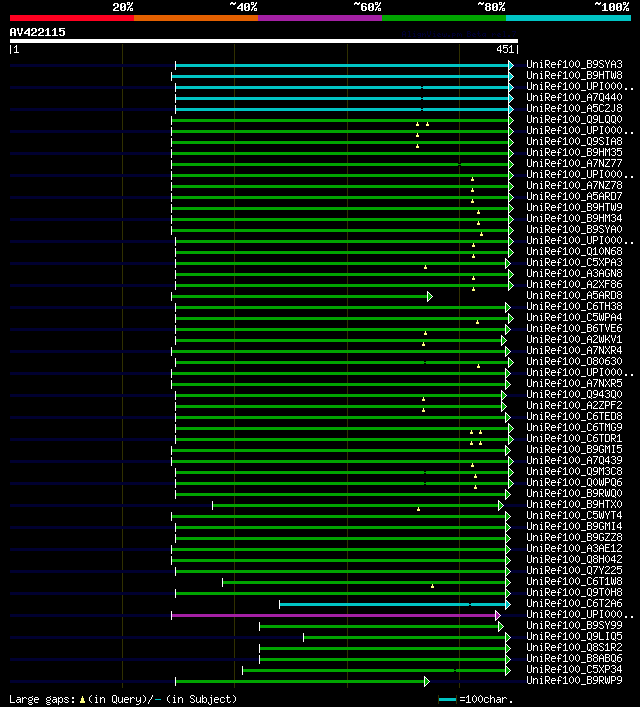Click the query end position label 451

tap(505, 50)
